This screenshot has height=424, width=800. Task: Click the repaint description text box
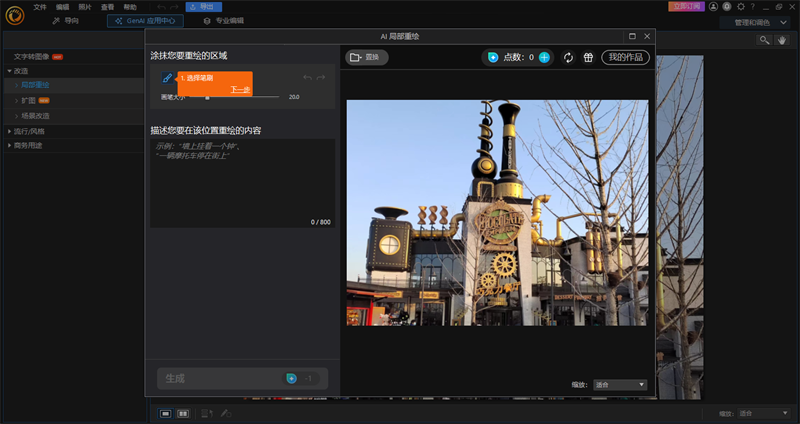coord(242,183)
